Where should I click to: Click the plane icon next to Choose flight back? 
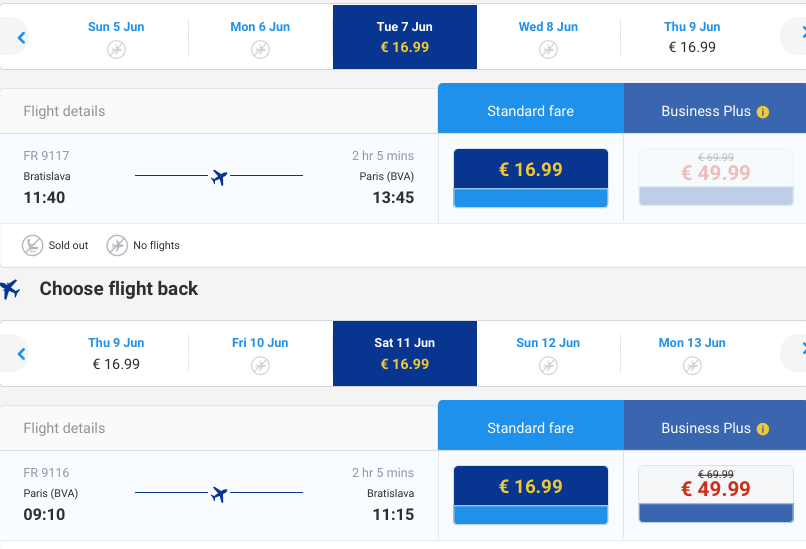coord(10,289)
